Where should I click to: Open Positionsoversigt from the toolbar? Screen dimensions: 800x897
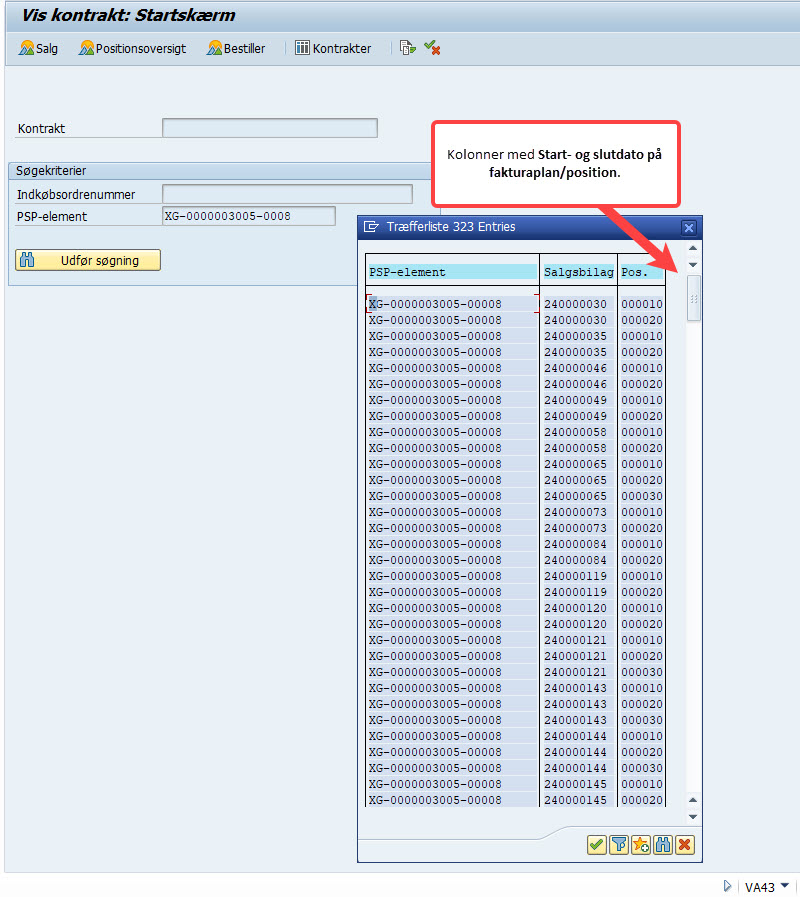tap(132, 48)
